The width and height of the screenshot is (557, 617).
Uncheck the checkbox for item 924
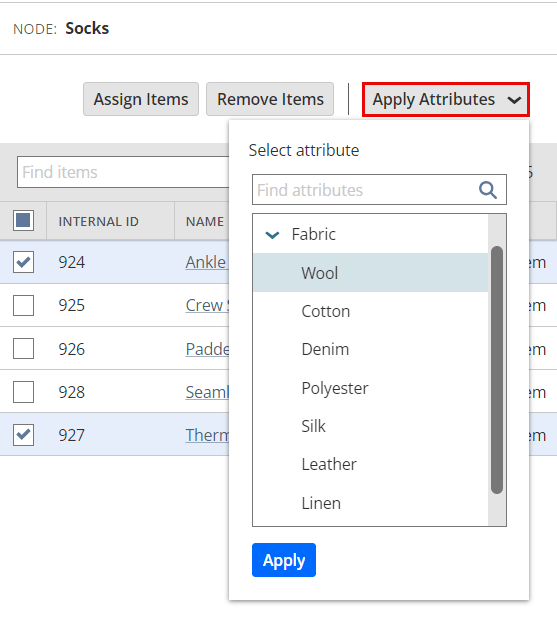24,262
